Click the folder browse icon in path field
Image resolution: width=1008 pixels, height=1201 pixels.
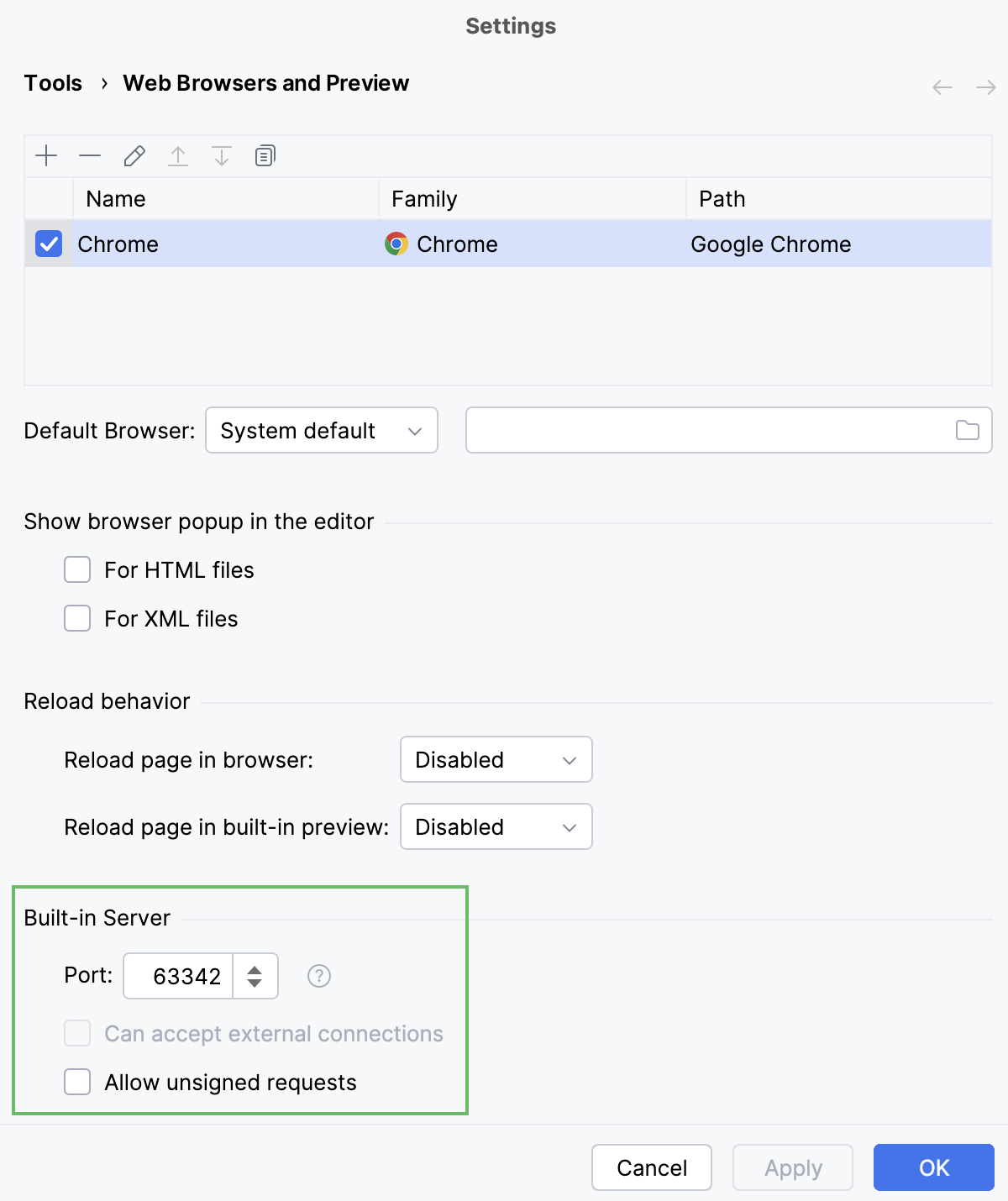pyautogui.click(x=967, y=431)
